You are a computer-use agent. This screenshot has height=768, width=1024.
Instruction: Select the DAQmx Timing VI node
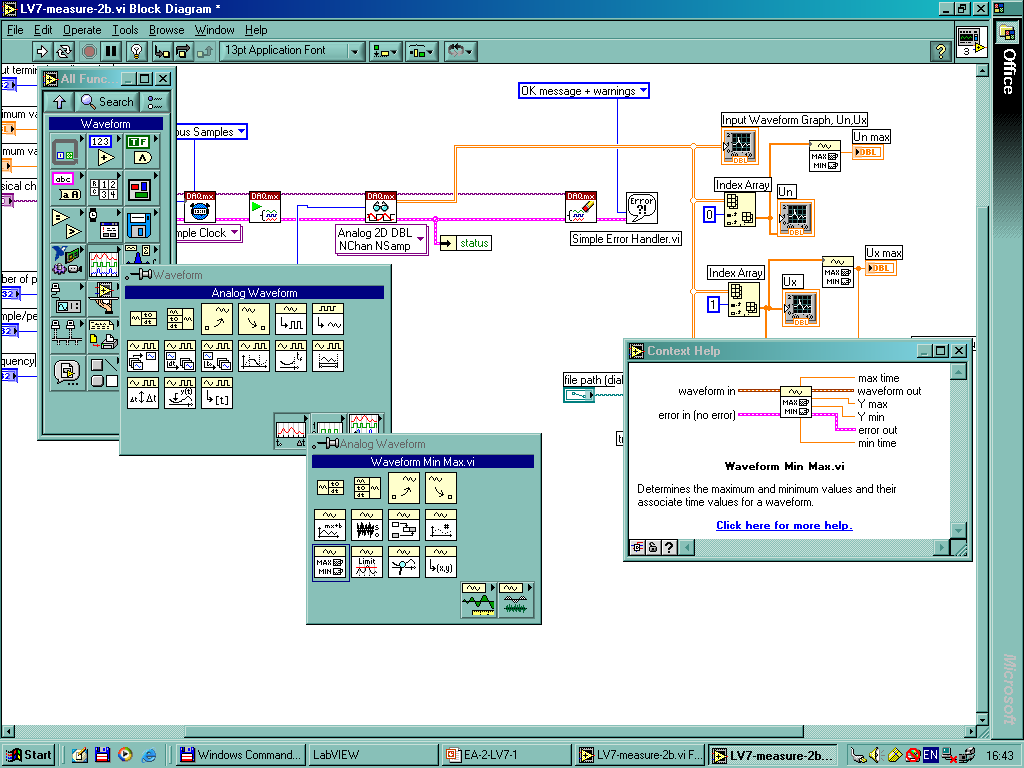click(200, 207)
